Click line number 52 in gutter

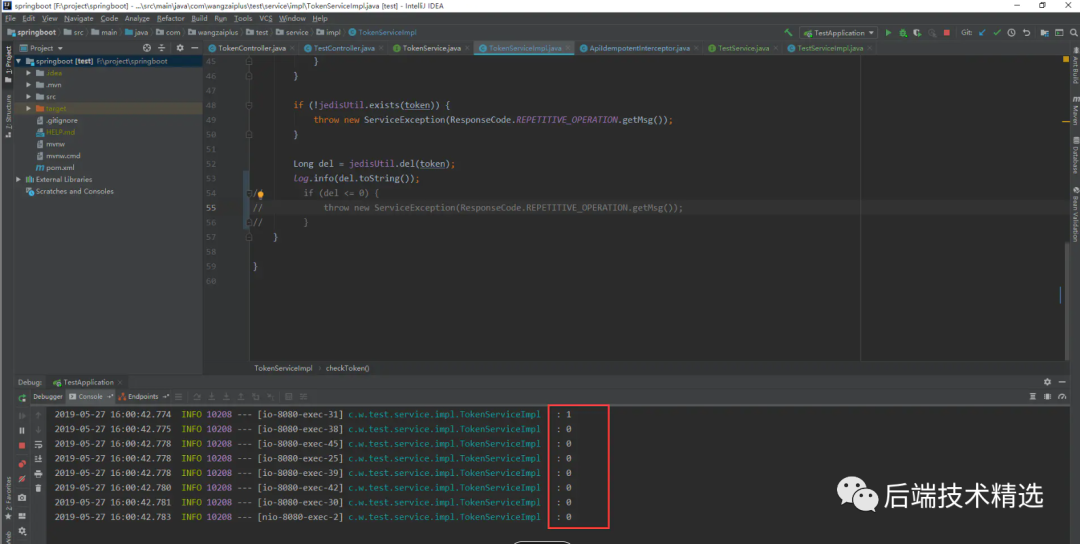click(211, 164)
